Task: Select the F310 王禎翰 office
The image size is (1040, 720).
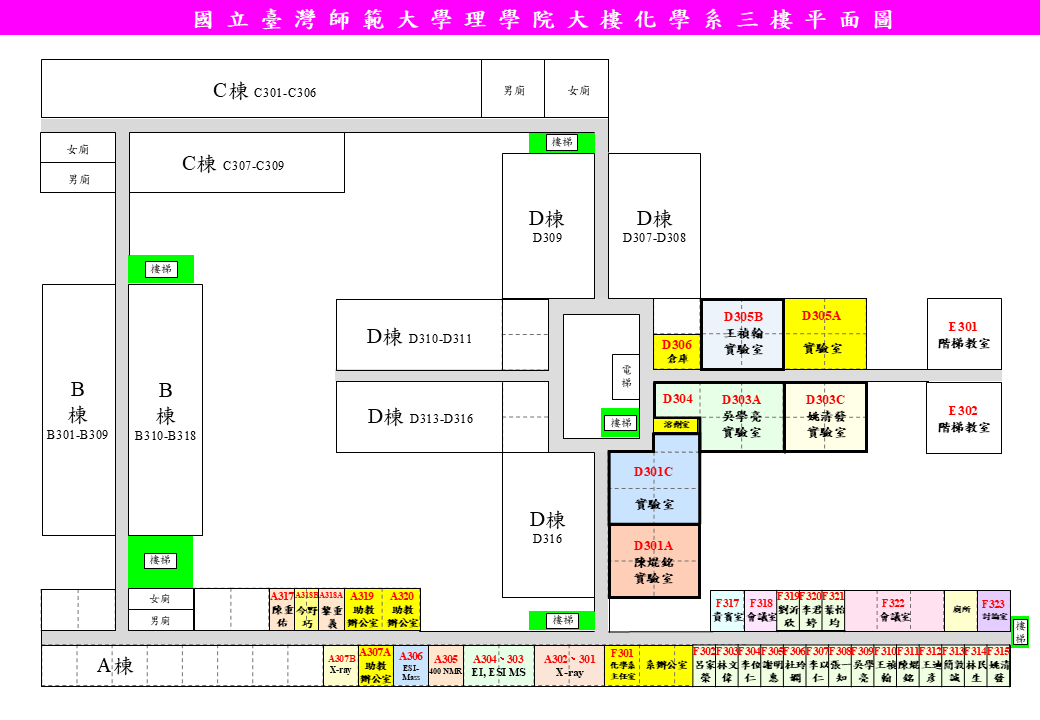Action: [x=885, y=666]
